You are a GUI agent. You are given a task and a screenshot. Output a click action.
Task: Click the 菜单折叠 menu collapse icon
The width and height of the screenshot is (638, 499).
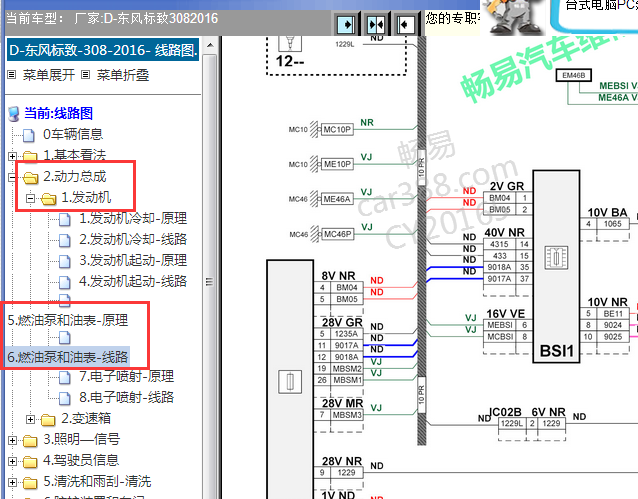85,75
